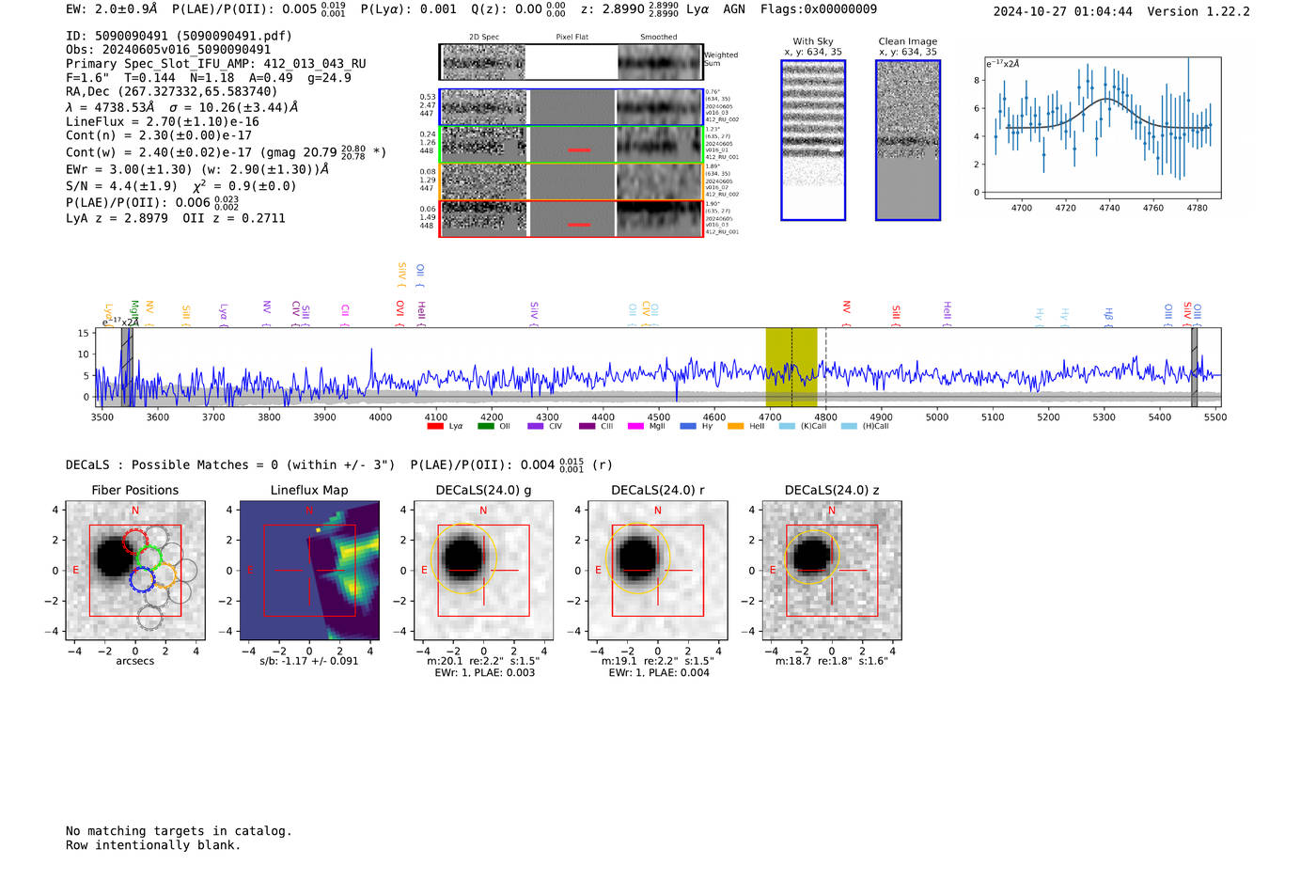Click the green OII legend swatch

coord(486,426)
